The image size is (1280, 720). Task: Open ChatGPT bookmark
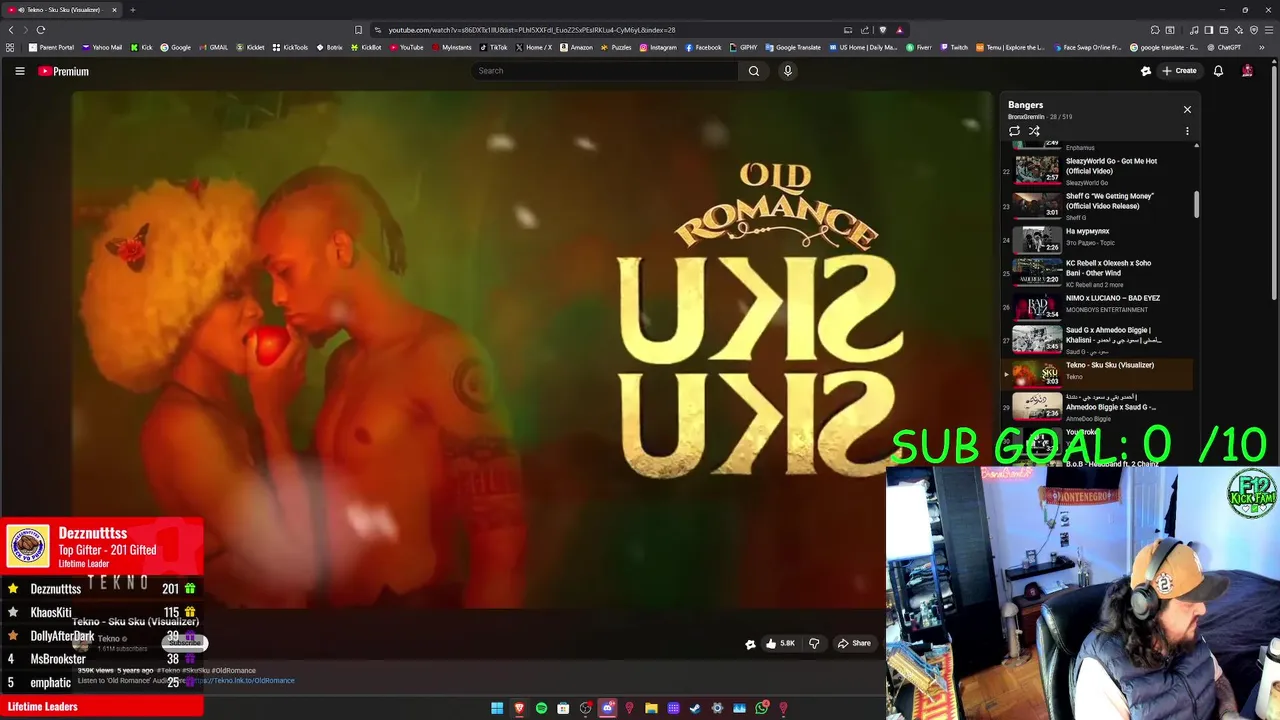1223,47
